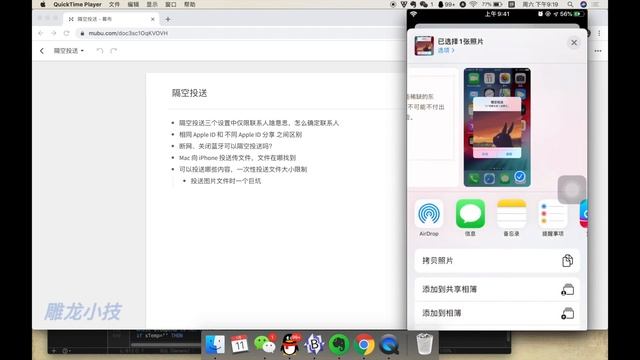Tap the AirDrop share icon
Screen dimensions: 640x360
click(429, 214)
